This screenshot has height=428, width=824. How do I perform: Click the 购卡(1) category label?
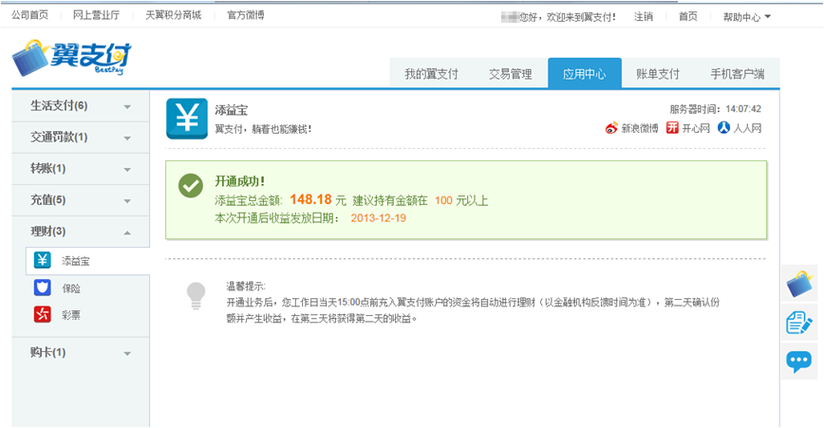tap(48, 352)
